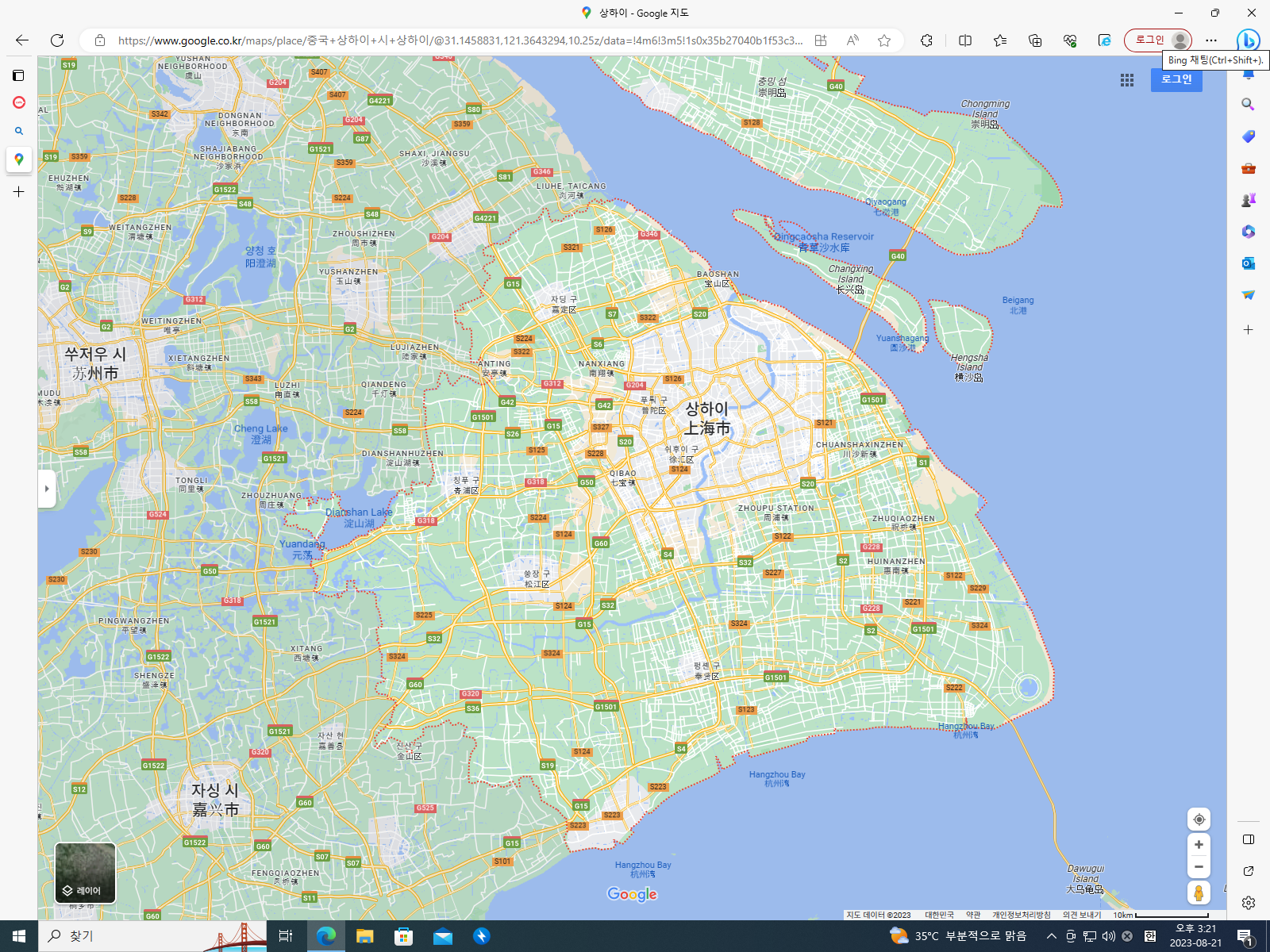Click the Pegman Street View icon
Image resolution: width=1270 pixels, height=952 pixels.
point(1199,892)
